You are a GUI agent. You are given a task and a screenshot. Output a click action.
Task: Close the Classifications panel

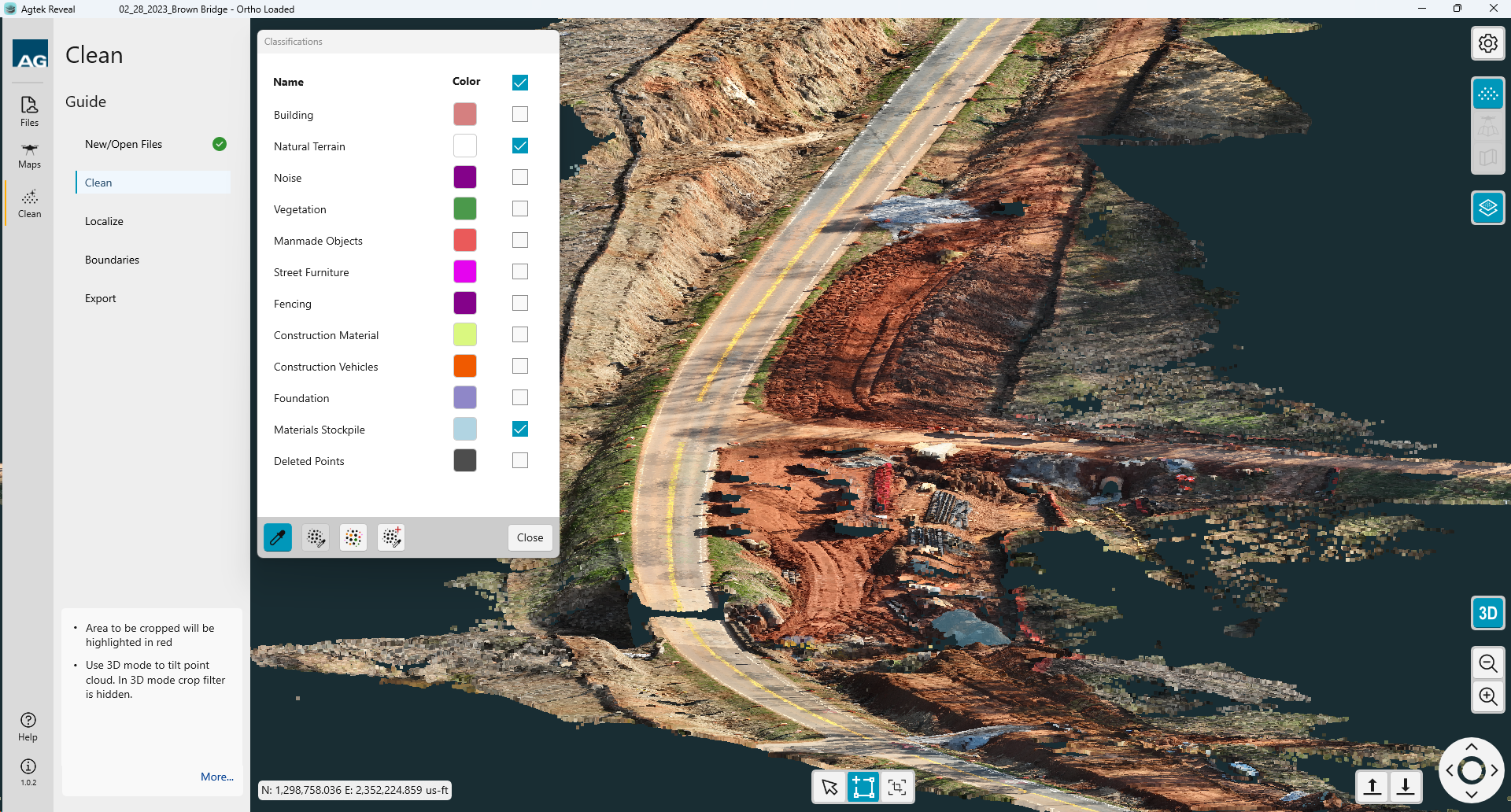pyautogui.click(x=530, y=537)
